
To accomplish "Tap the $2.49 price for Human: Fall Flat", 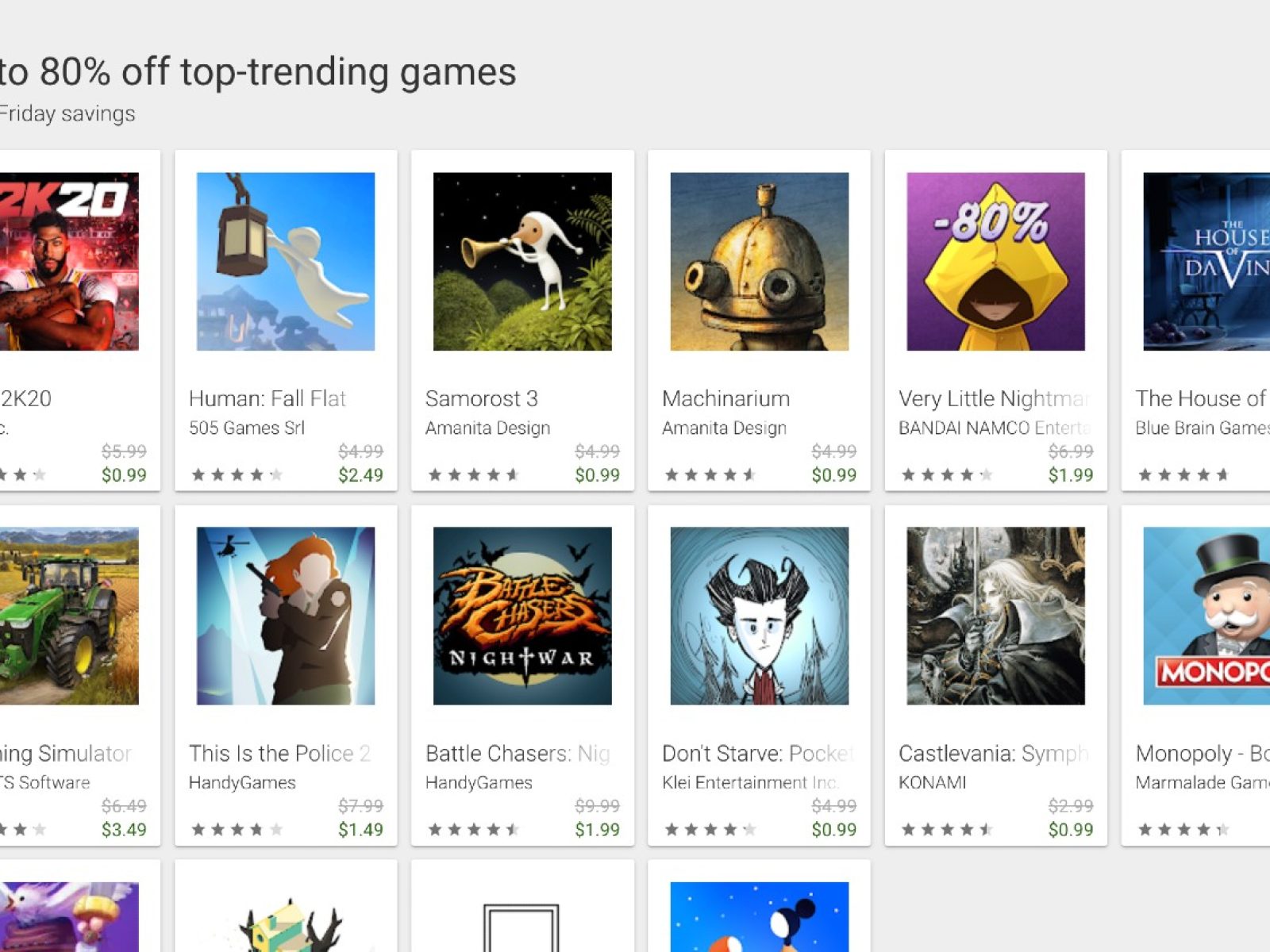I will coord(360,475).
